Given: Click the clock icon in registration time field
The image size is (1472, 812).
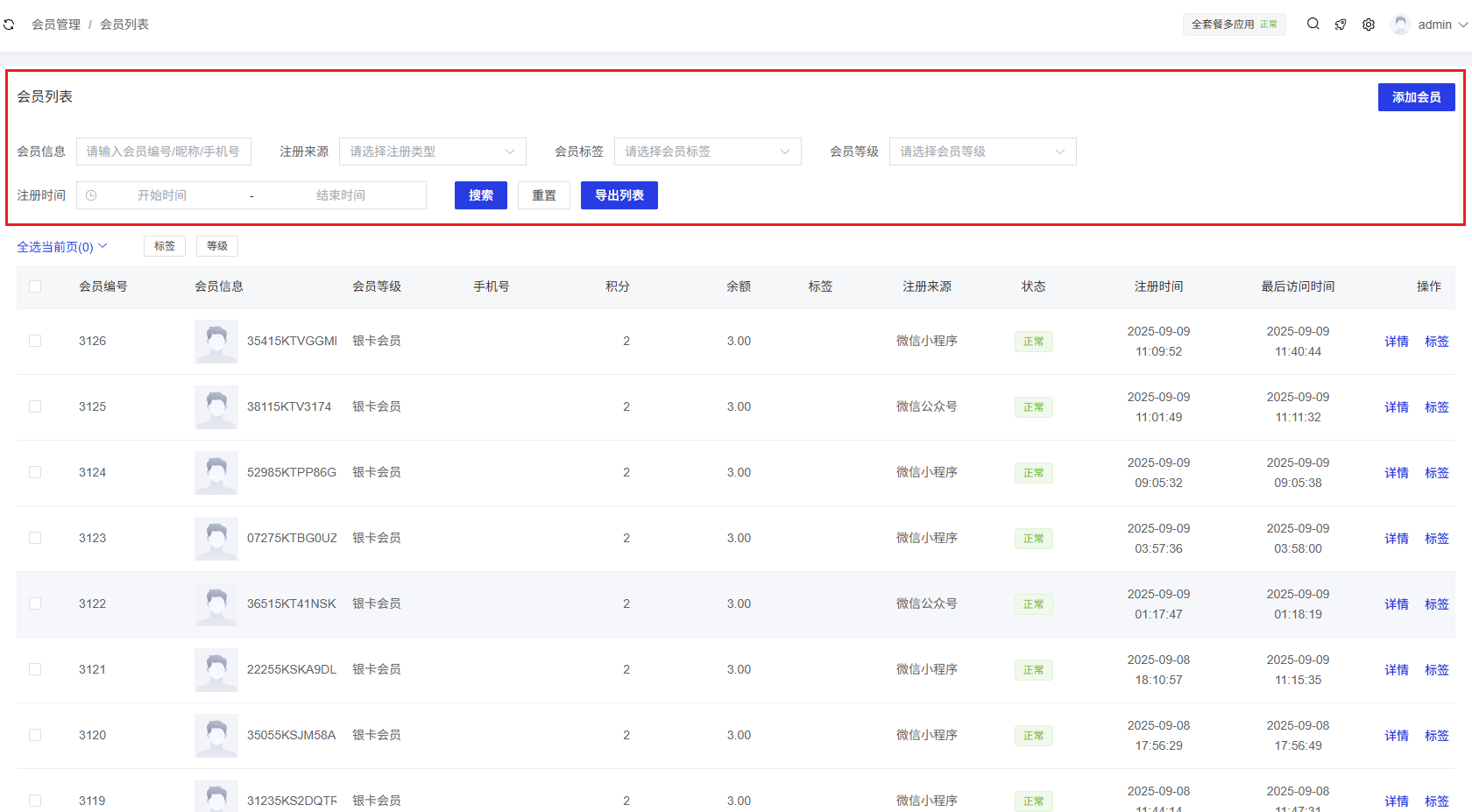Looking at the screenshot, I should [x=91, y=195].
